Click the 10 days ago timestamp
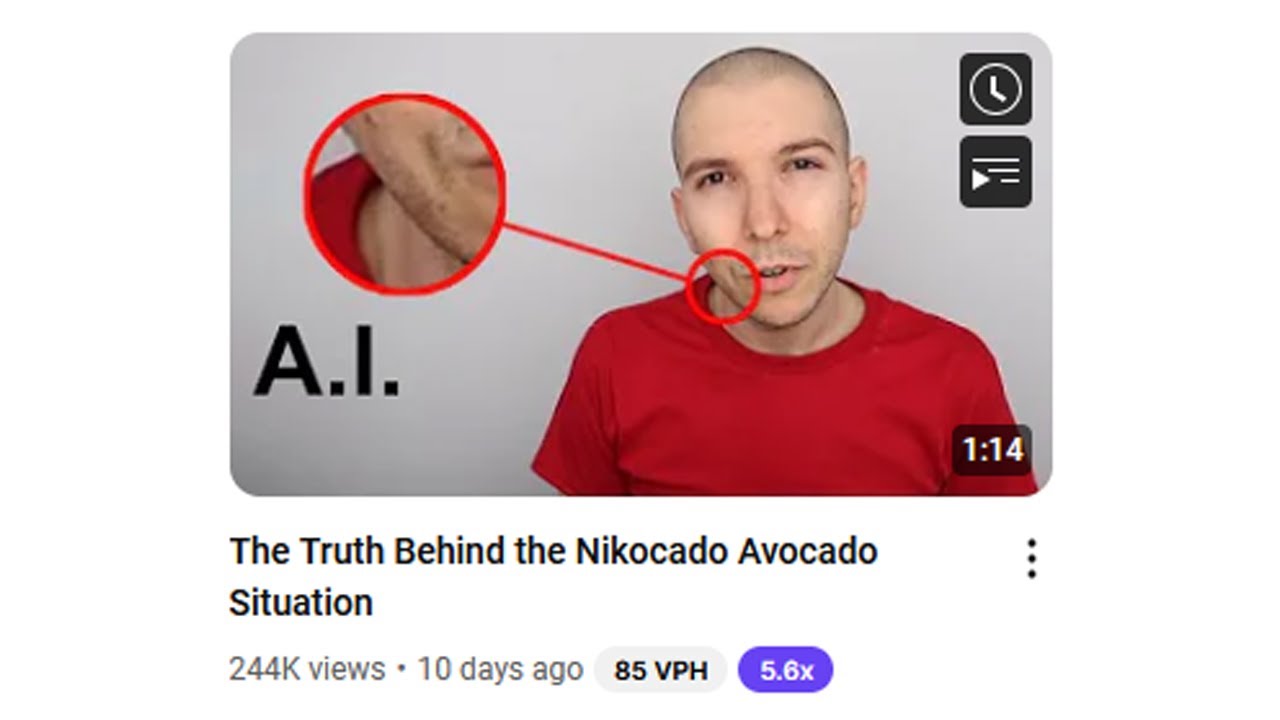 [500, 668]
